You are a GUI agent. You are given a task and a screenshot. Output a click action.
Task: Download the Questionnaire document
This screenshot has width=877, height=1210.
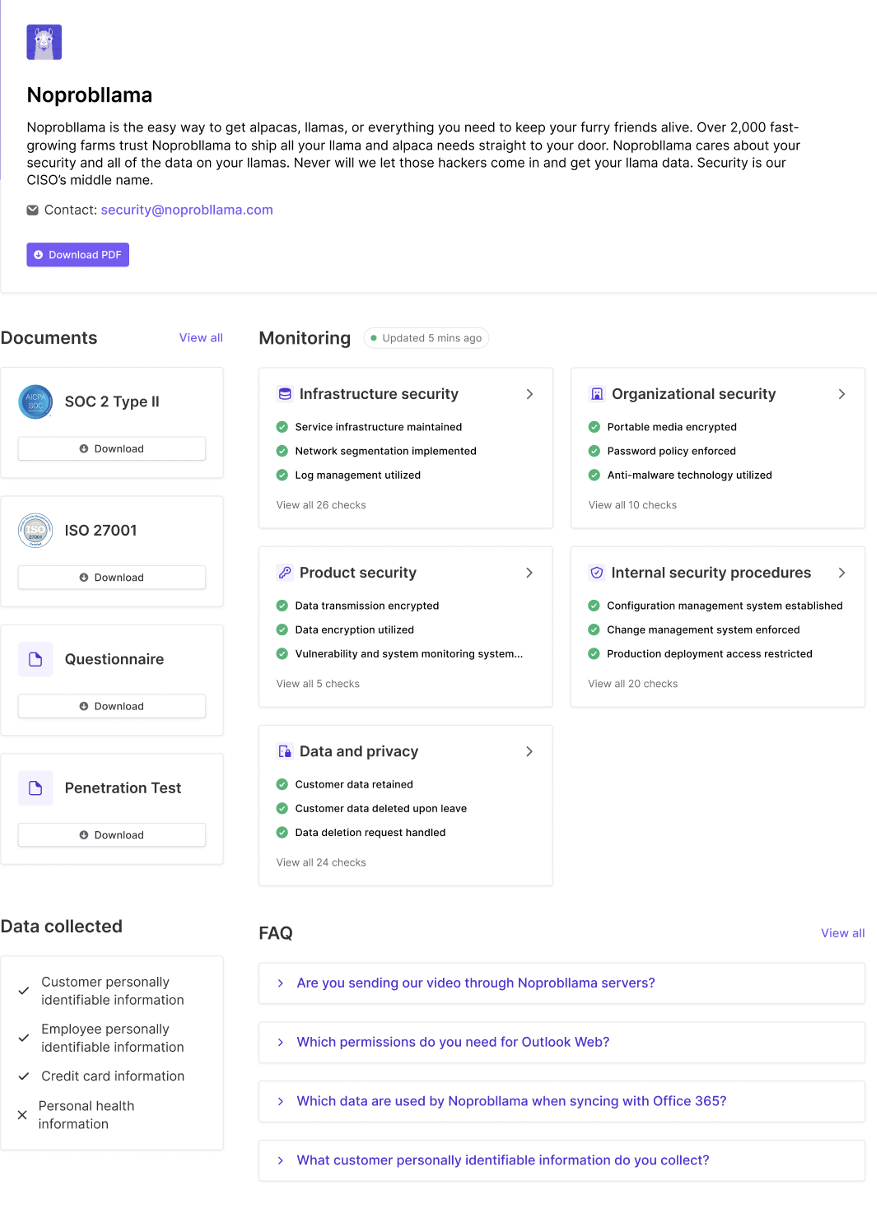[112, 707]
